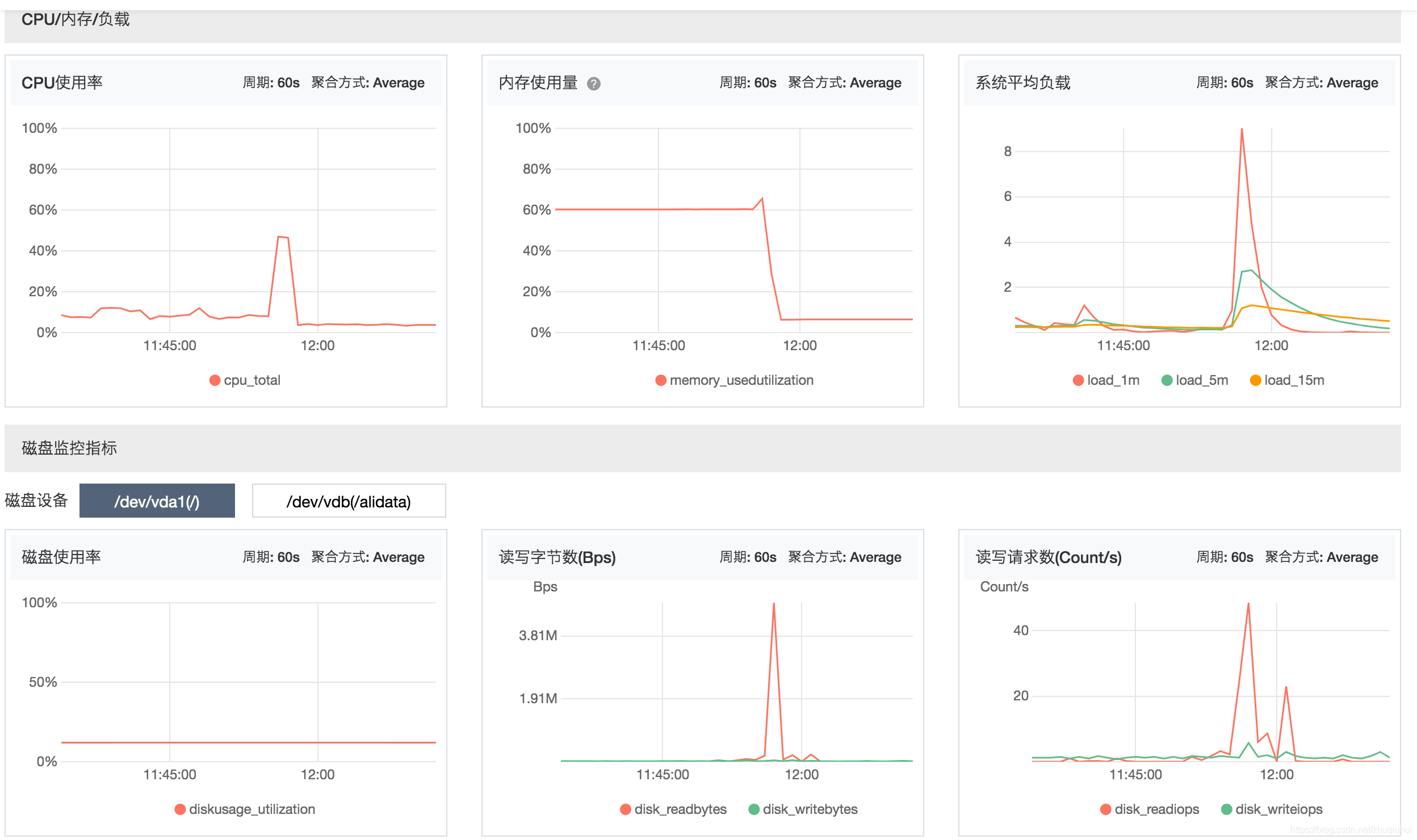The image size is (1417, 840).
Task: Toggle cpu_total legend marker
Action: [215, 380]
